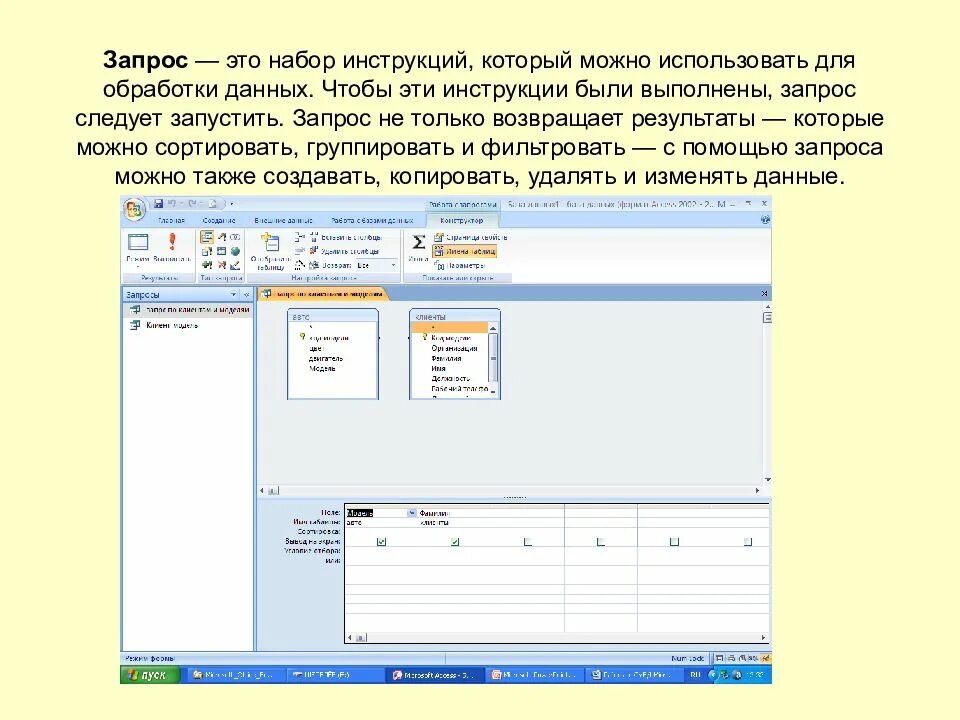Select the highlighted Select query type icon
This screenshot has width=960, height=720.
click(x=207, y=237)
